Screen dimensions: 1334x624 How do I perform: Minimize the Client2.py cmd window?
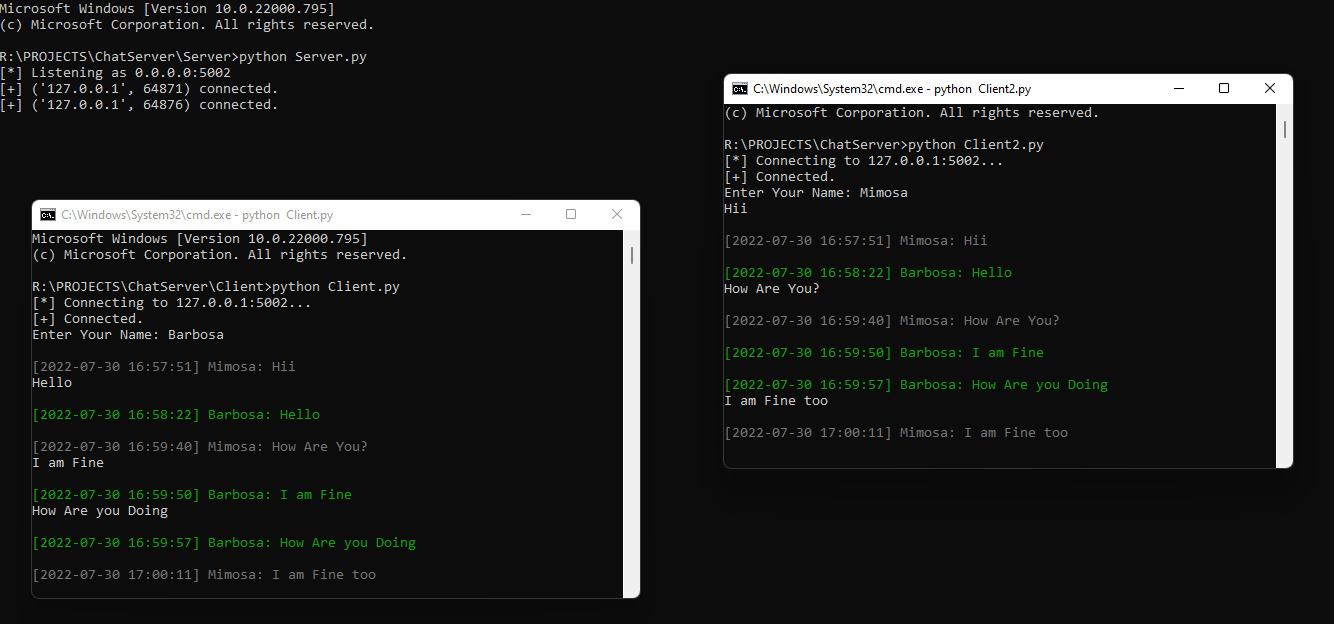[x=1178, y=89]
